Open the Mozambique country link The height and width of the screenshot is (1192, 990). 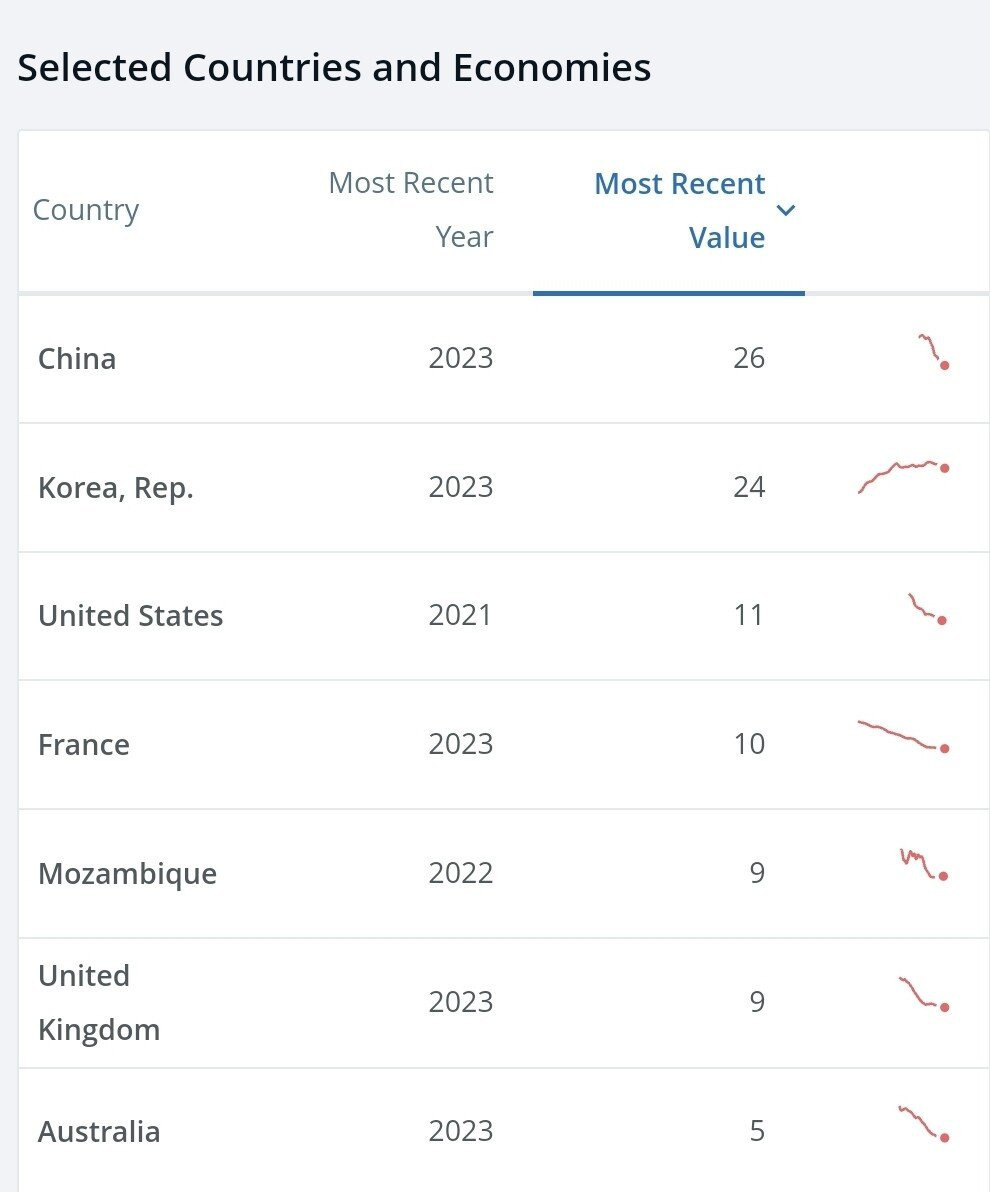(127, 873)
